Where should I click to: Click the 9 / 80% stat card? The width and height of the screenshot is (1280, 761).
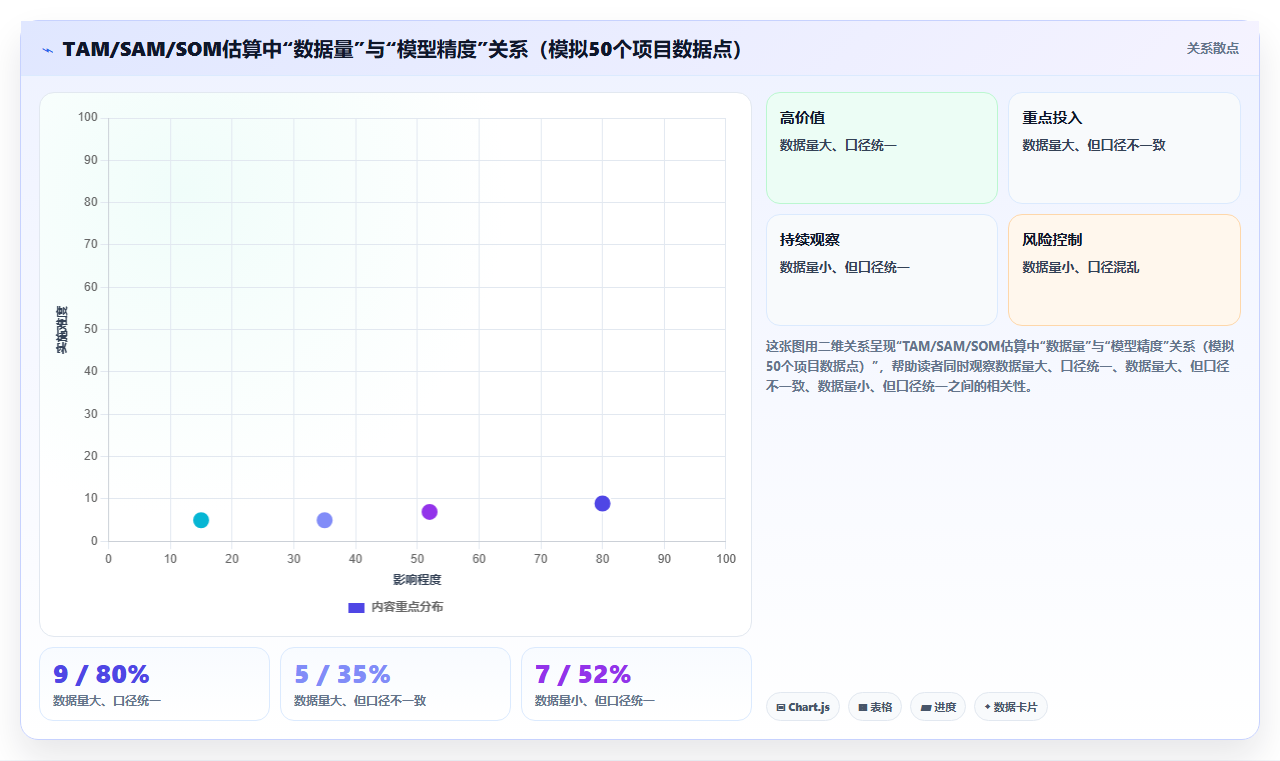(154, 684)
